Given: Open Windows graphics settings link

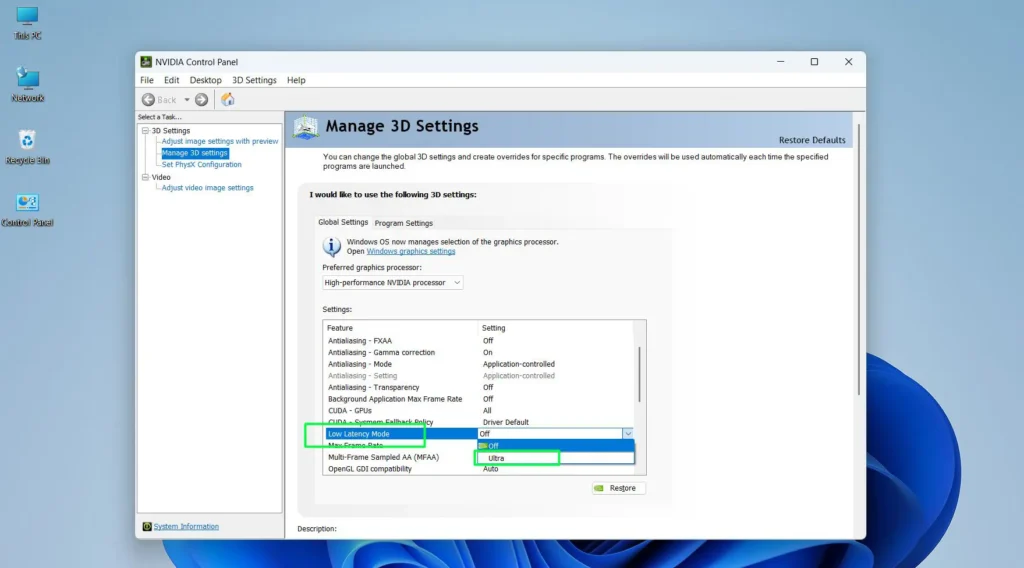Looking at the screenshot, I should click(x=411, y=251).
